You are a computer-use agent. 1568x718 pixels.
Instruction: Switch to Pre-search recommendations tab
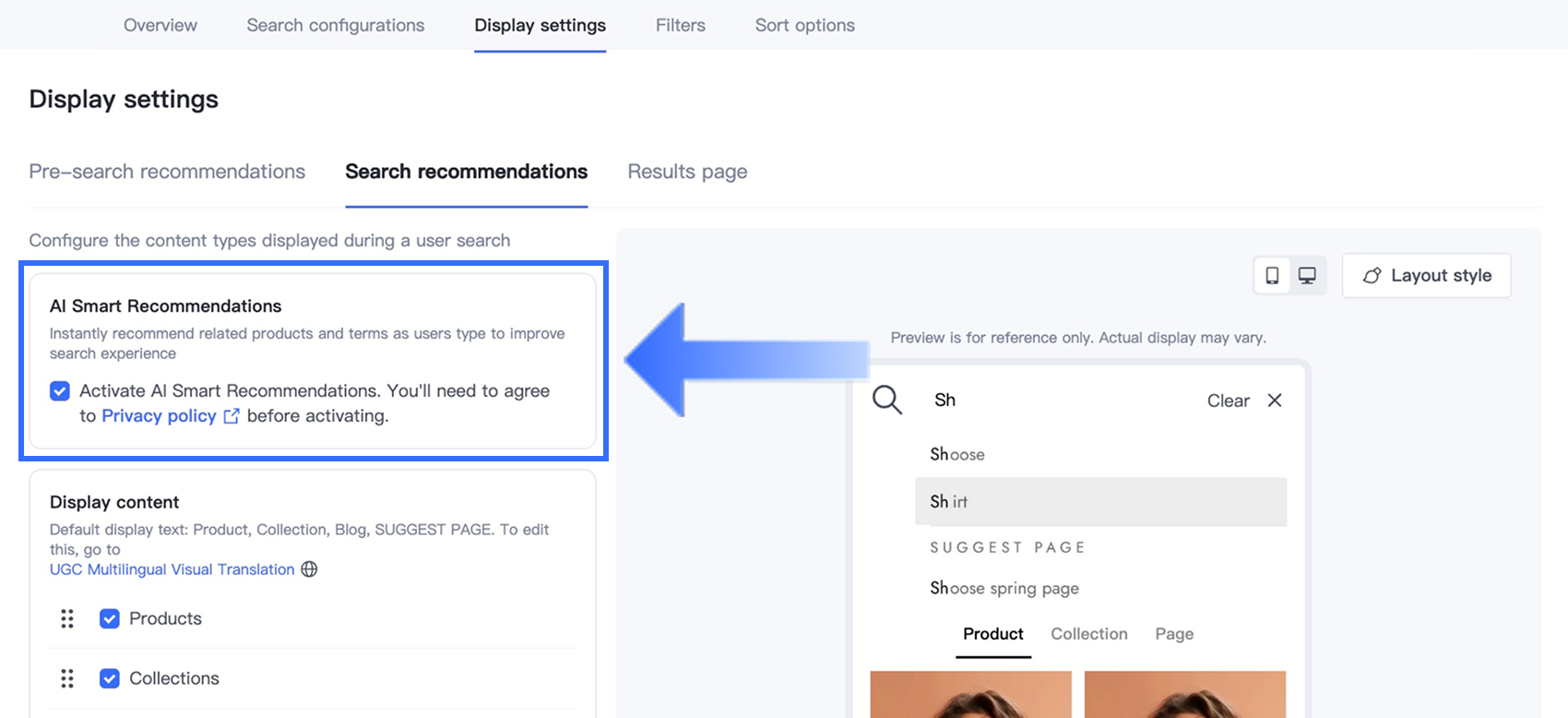click(167, 172)
